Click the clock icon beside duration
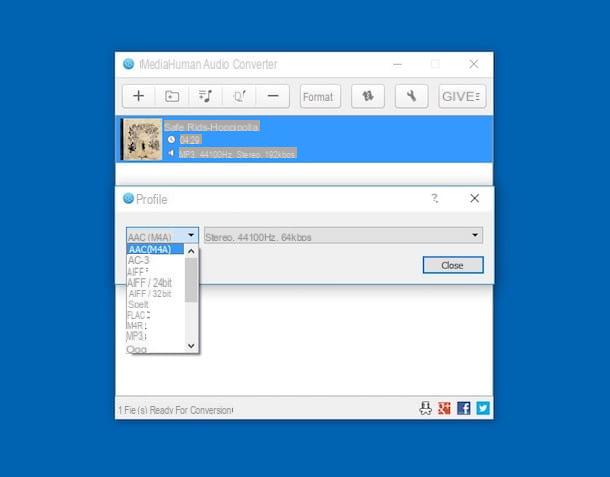The image size is (610, 477). click(171, 139)
